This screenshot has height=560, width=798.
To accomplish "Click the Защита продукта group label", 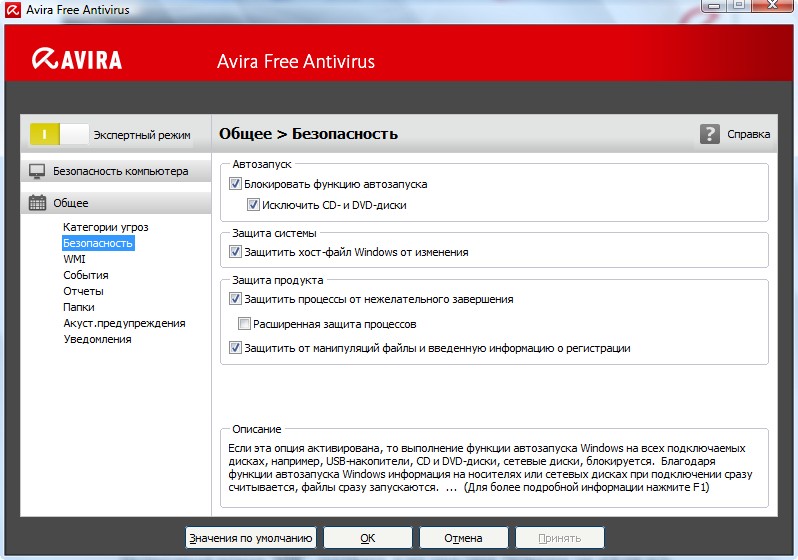I will pos(277,280).
